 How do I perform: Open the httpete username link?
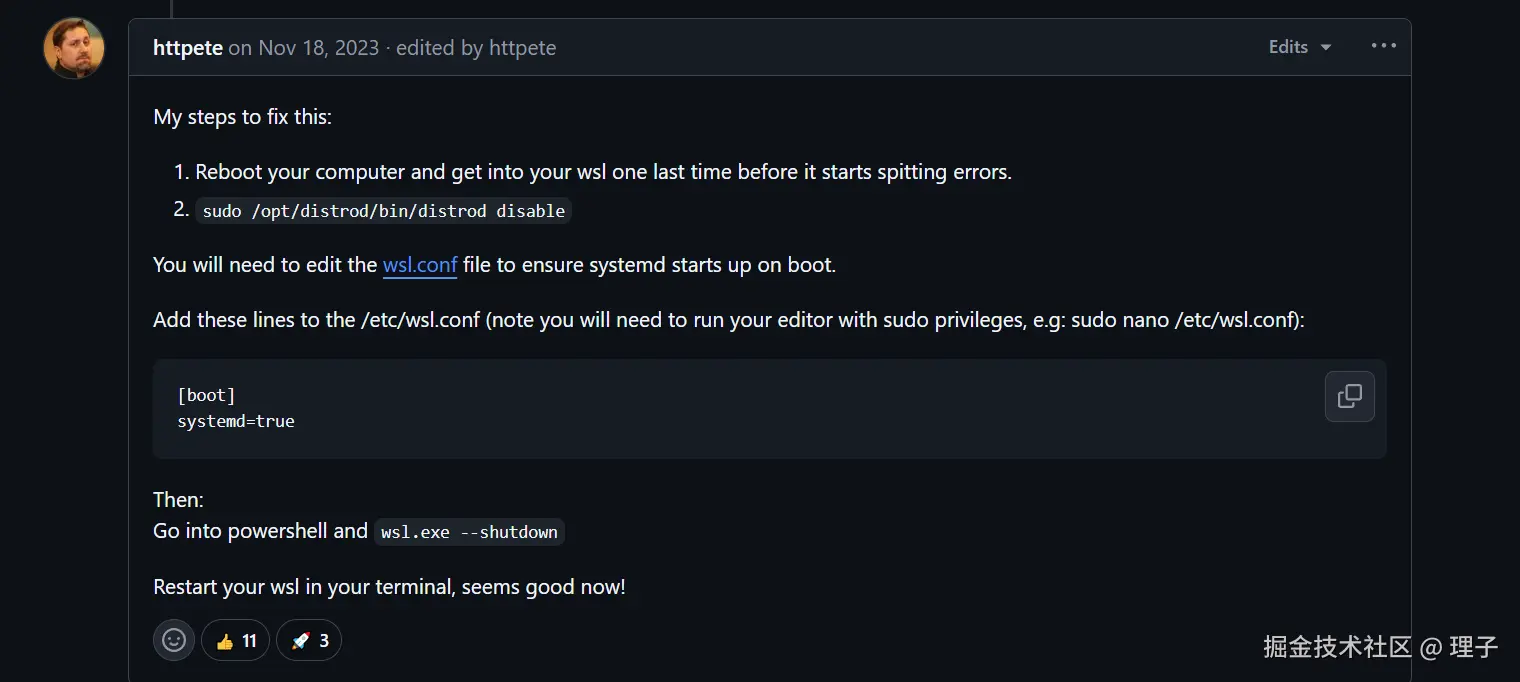[x=188, y=48]
